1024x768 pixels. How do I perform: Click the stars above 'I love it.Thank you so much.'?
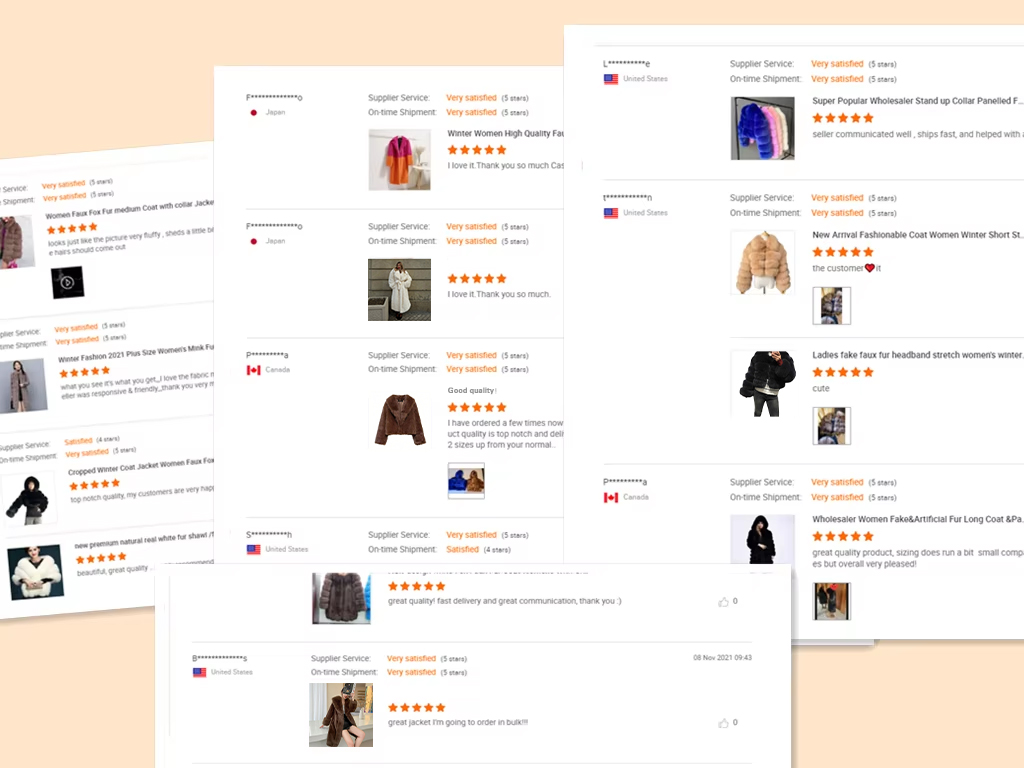tap(477, 278)
